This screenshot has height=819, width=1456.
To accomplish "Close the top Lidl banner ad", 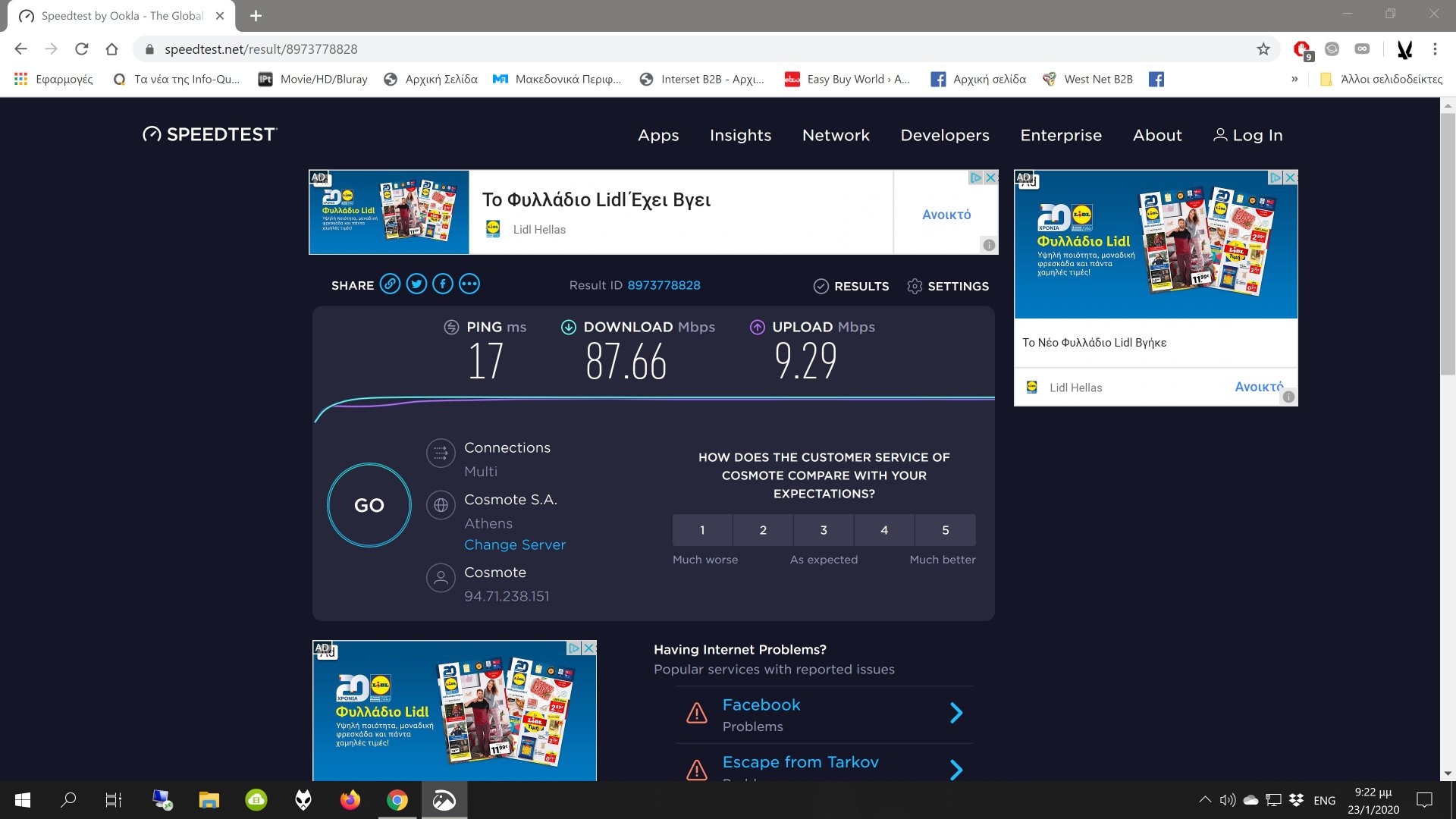I will (x=990, y=177).
